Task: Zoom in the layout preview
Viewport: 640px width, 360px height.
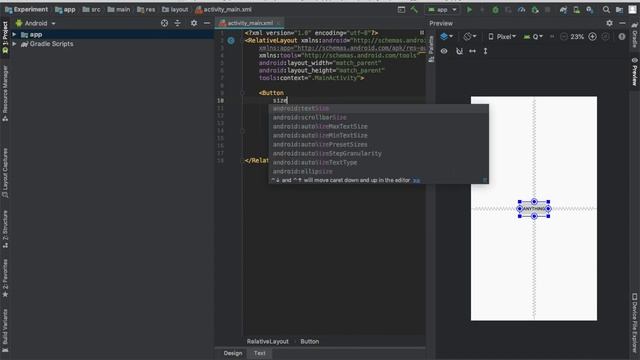Action: (x=593, y=37)
